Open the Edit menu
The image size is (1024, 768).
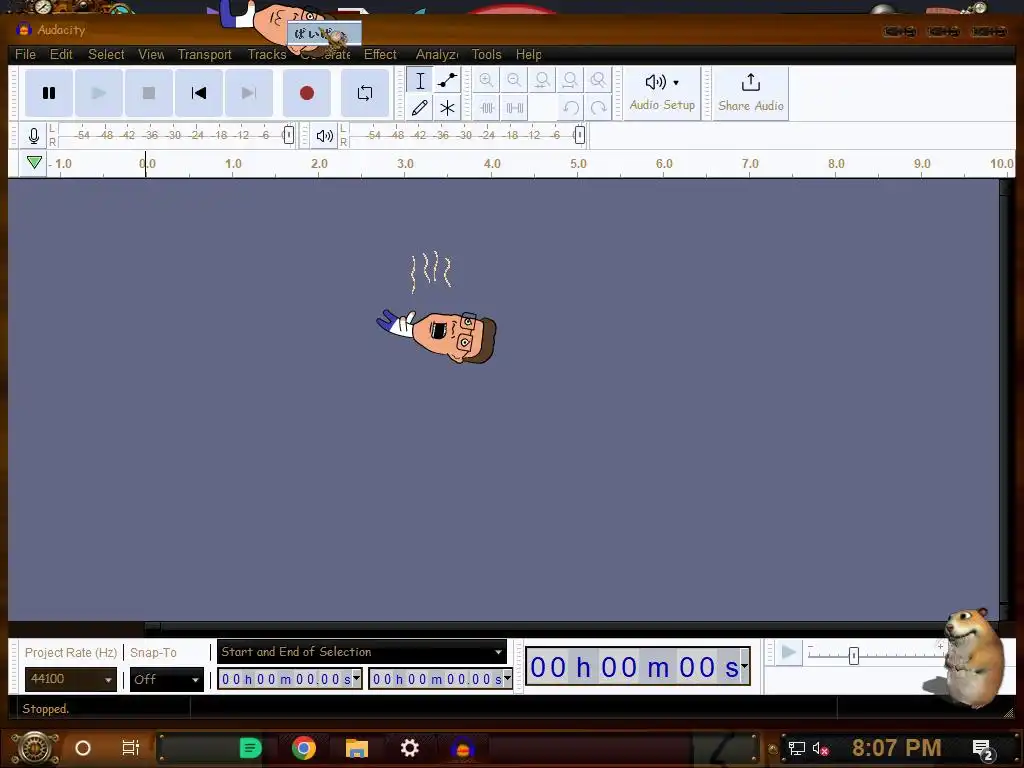(x=61, y=54)
